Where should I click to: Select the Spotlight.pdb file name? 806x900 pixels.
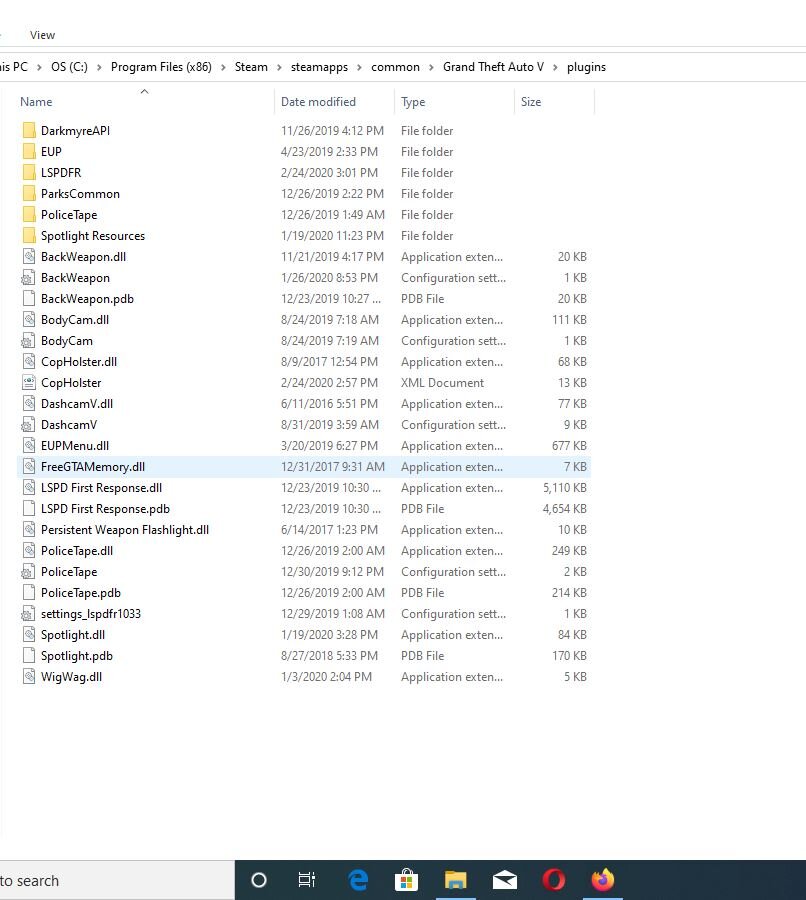(77, 656)
